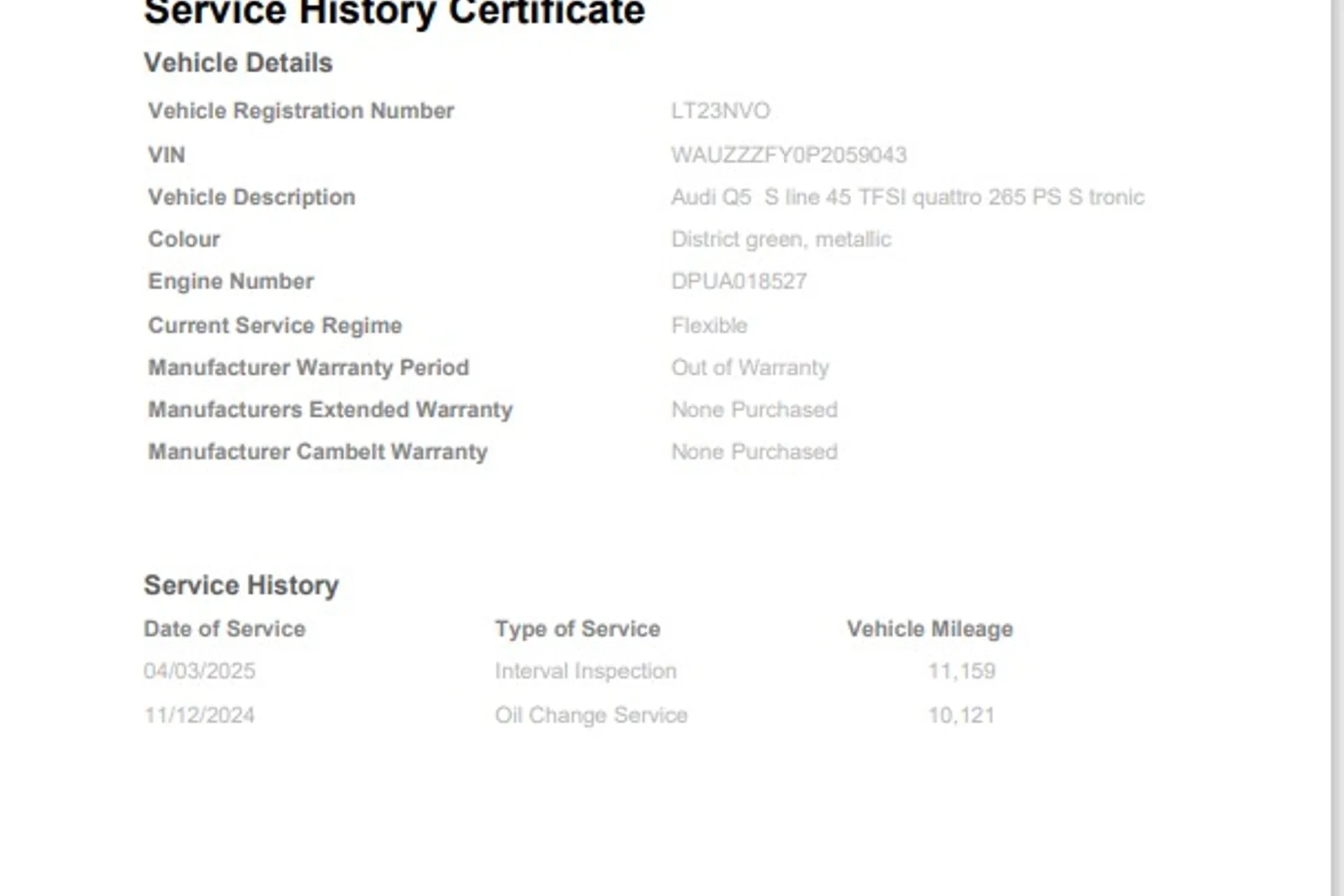
Task: Click engine number DPUA018527
Action: 738,281
